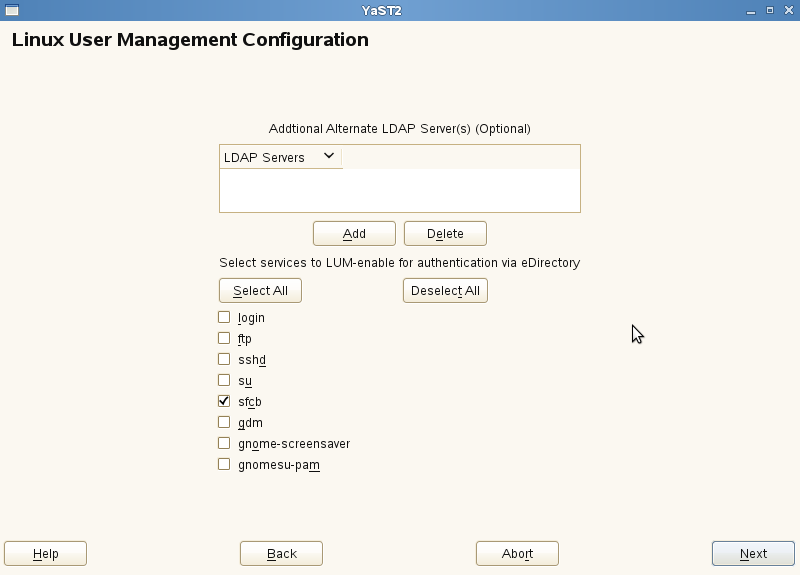This screenshot has height=575, width=800.
Task: Close the YaST2 window
Action: point(789,10)
